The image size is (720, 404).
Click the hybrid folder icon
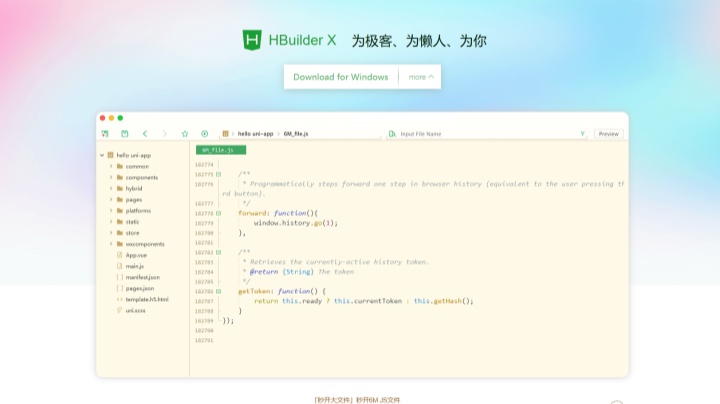click(120, 188)
